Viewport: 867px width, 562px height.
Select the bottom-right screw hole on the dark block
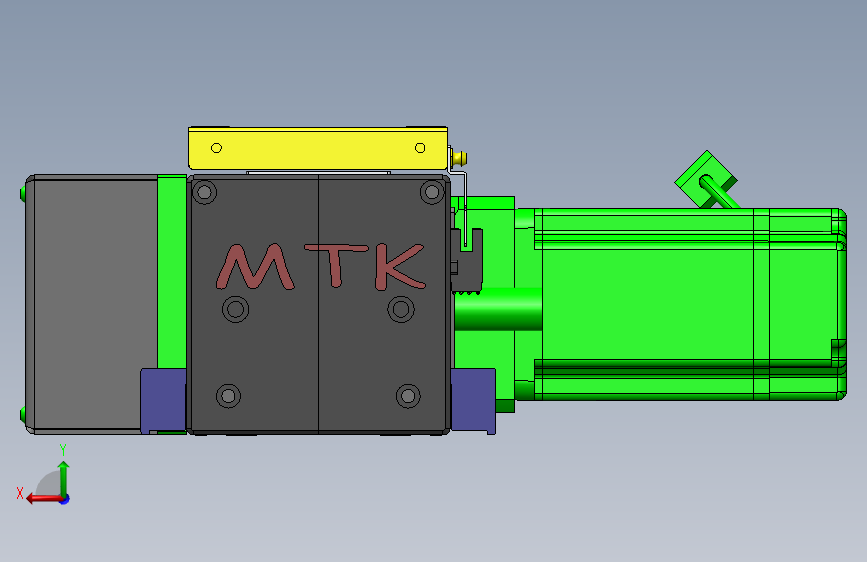coord(408,396)
